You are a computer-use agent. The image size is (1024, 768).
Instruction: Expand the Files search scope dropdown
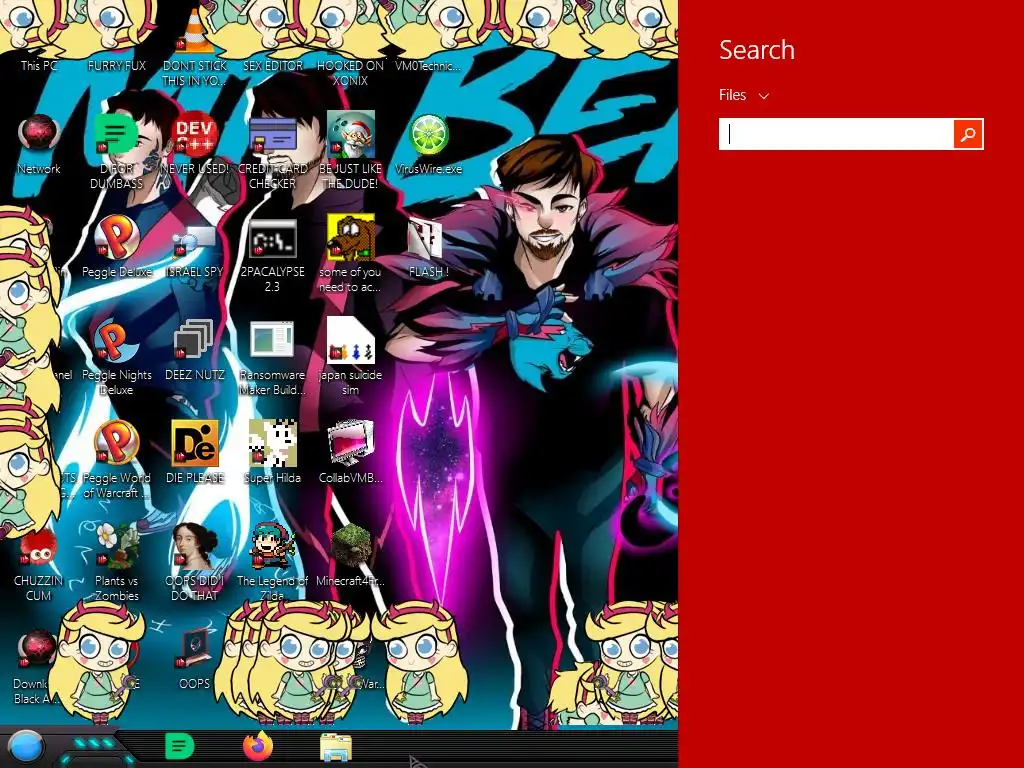[x=744, y=95]
